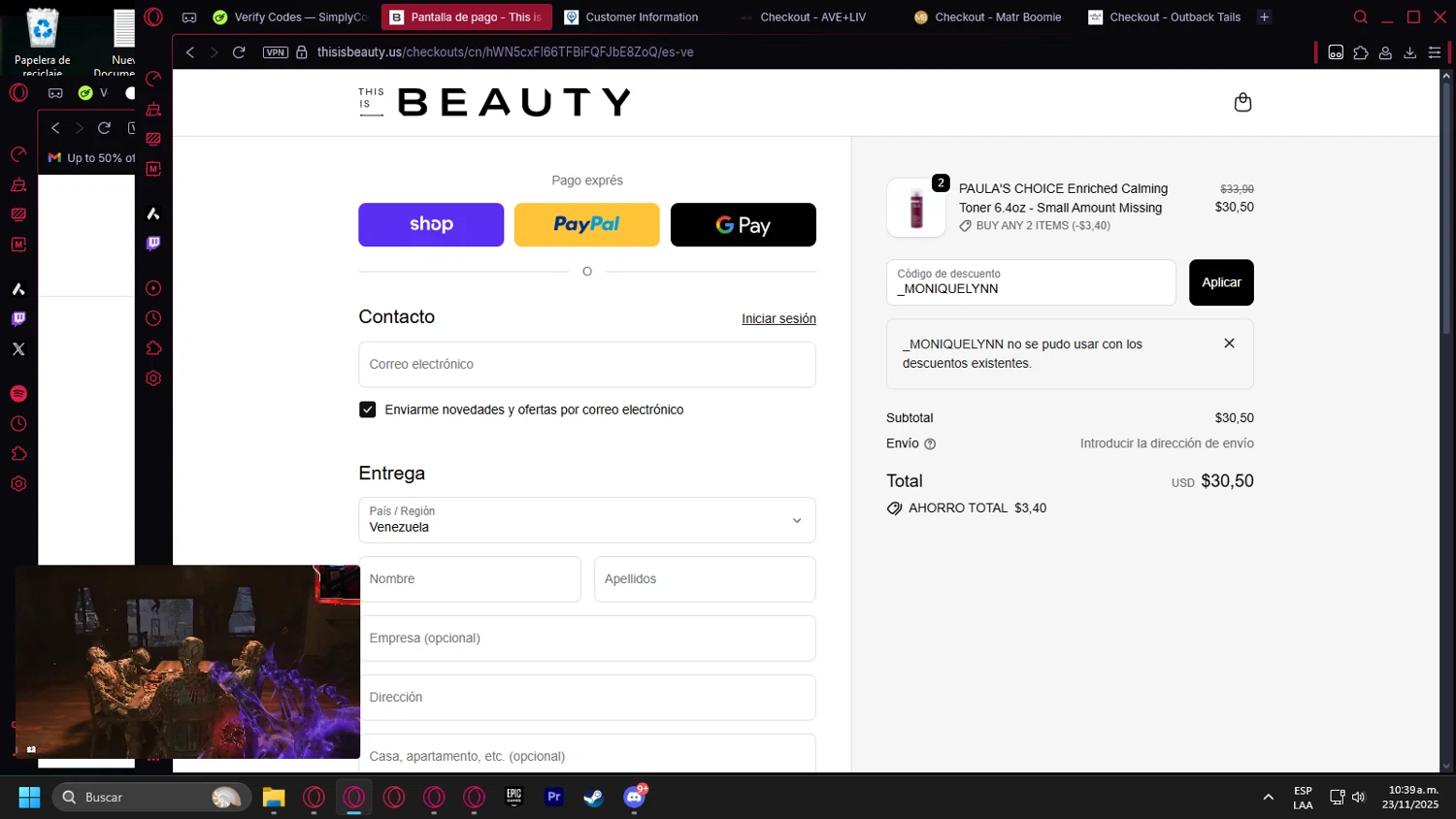Viewport: 1456px width, 819px height.
Task: Open Aria AI in the front window sidebar
Action: [x=153, y=213]
